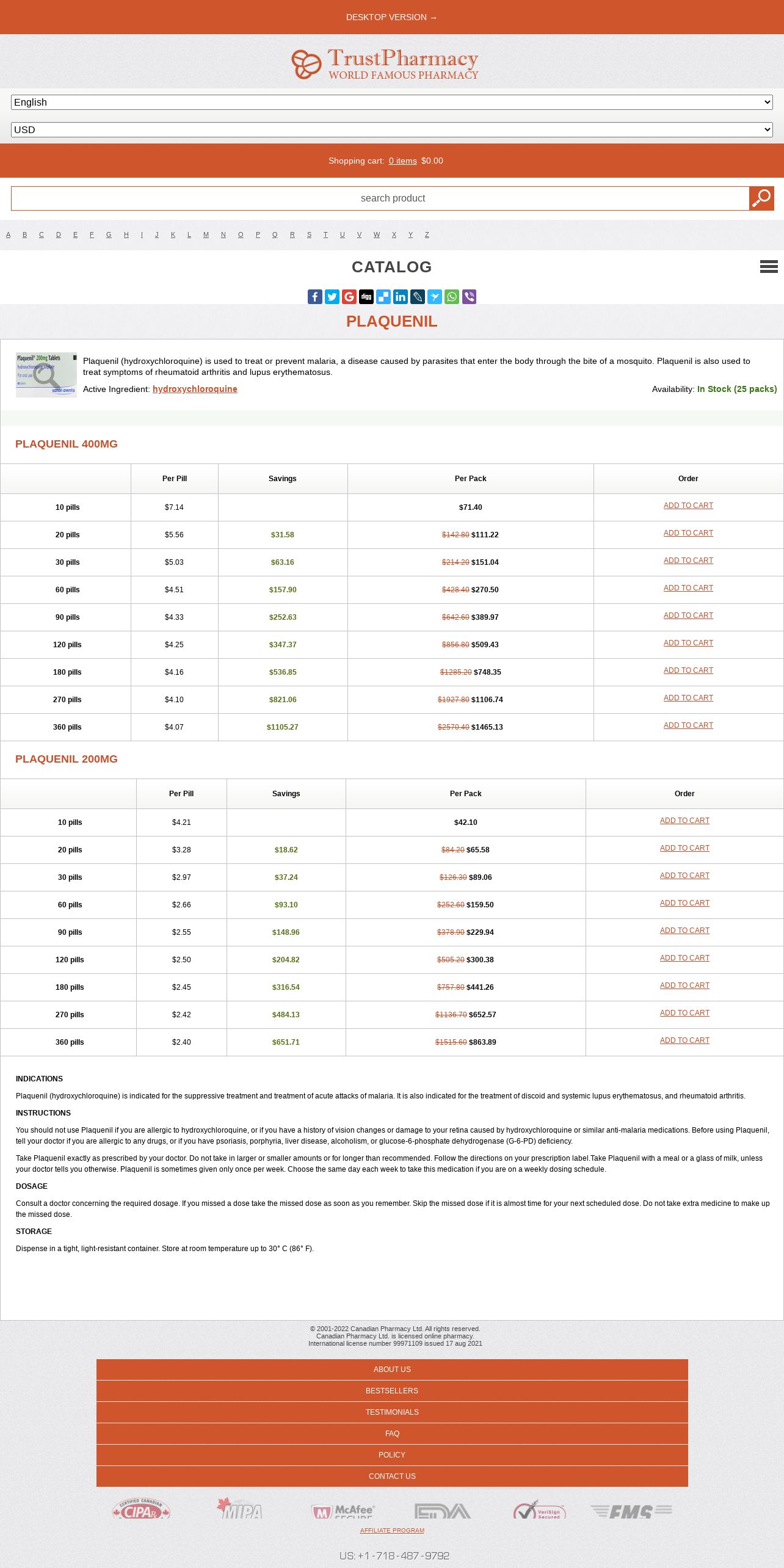Add 360 pills of 400mg to cart

pos(688,725)
